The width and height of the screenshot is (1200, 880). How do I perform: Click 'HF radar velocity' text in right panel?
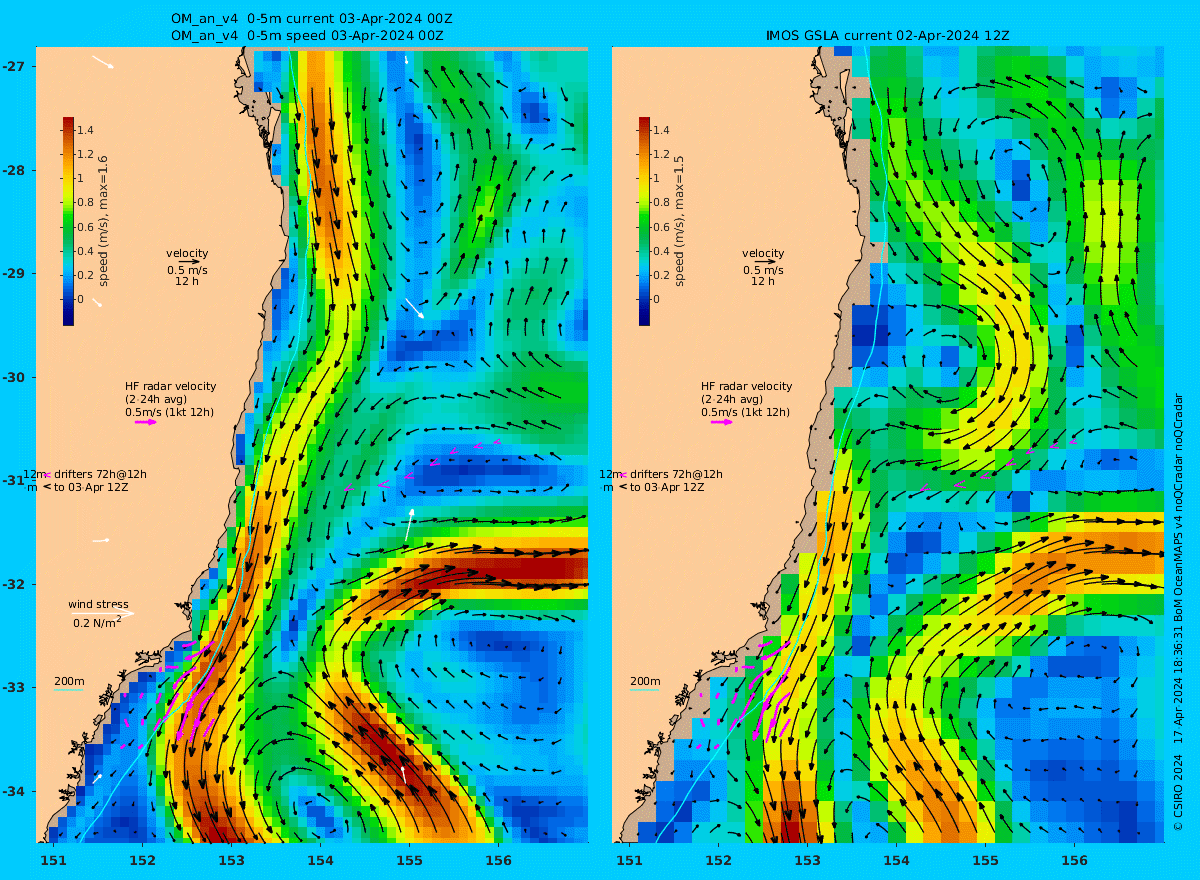(747, 386)
